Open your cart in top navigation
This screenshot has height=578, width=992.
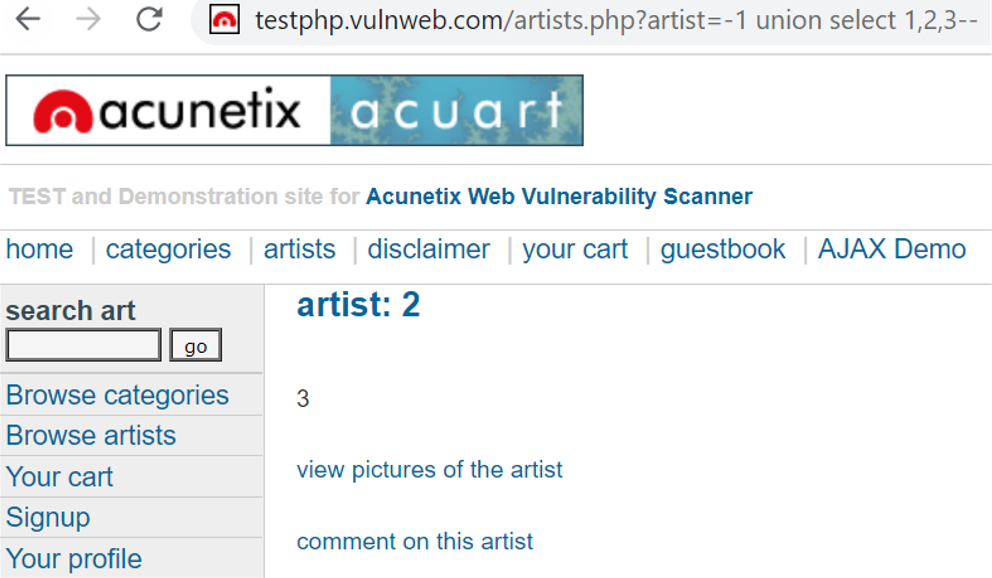point(575,249)
